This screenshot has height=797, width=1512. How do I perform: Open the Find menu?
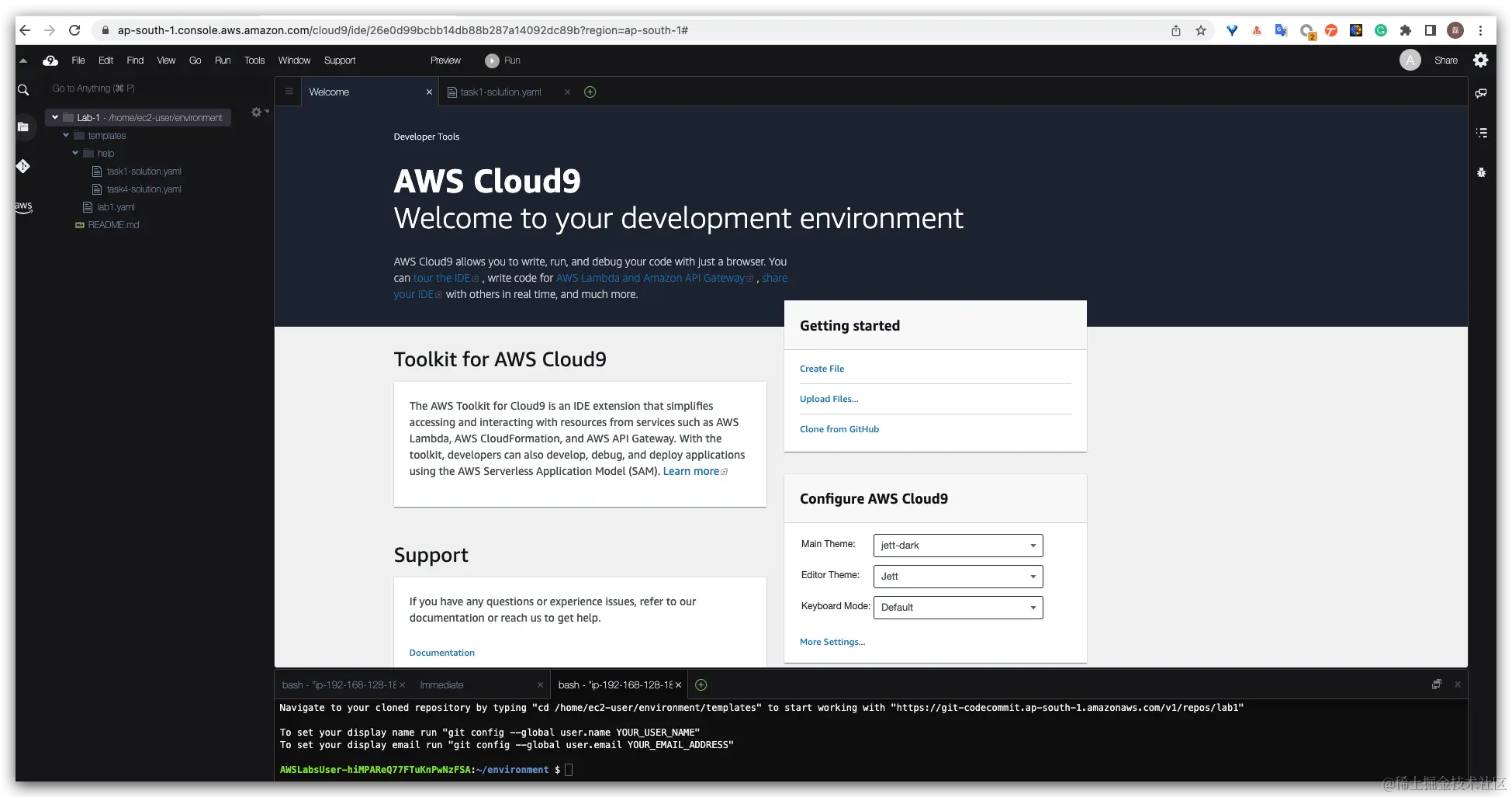(x=135, y=61)
